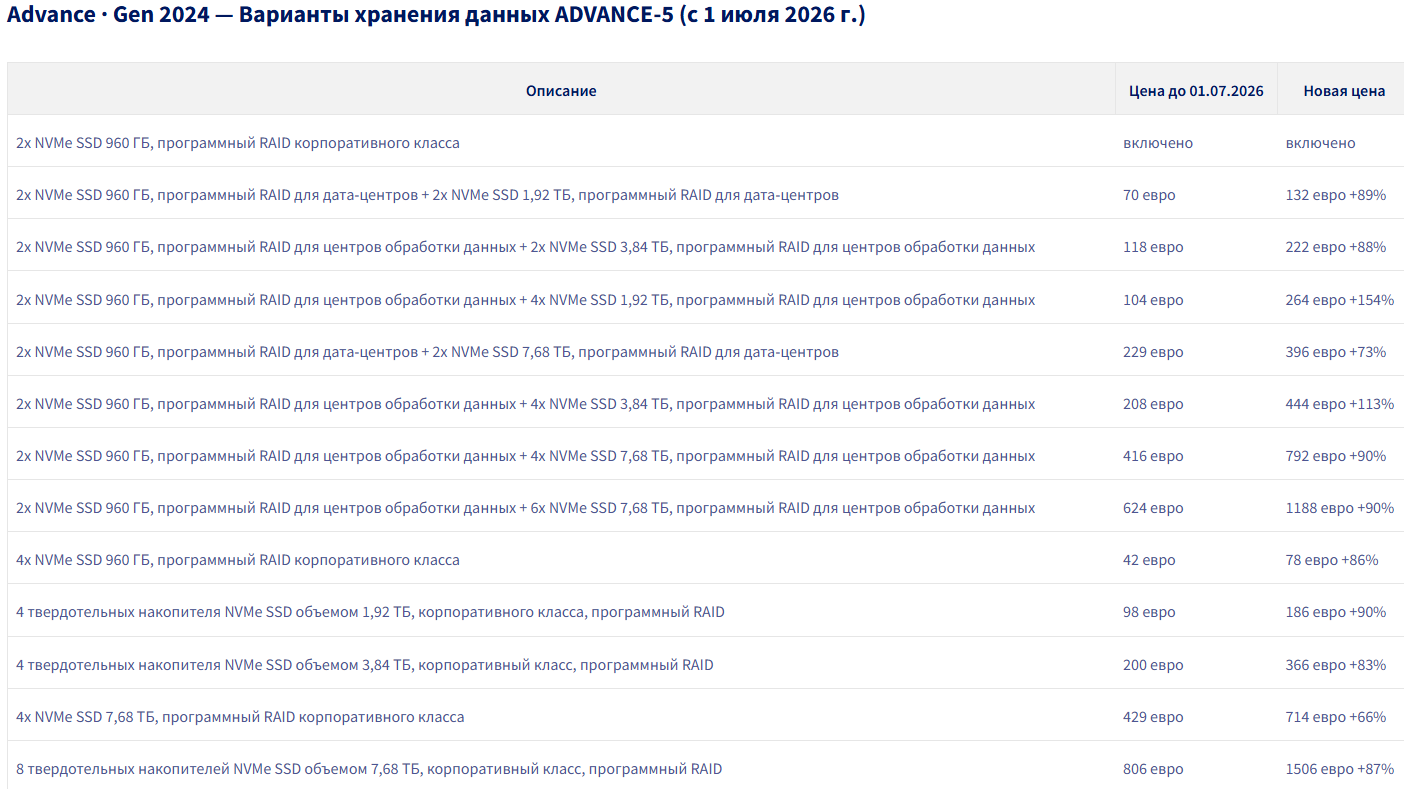Click the old price "624 евро"

pyautogui.click(x=1153, y=508)
